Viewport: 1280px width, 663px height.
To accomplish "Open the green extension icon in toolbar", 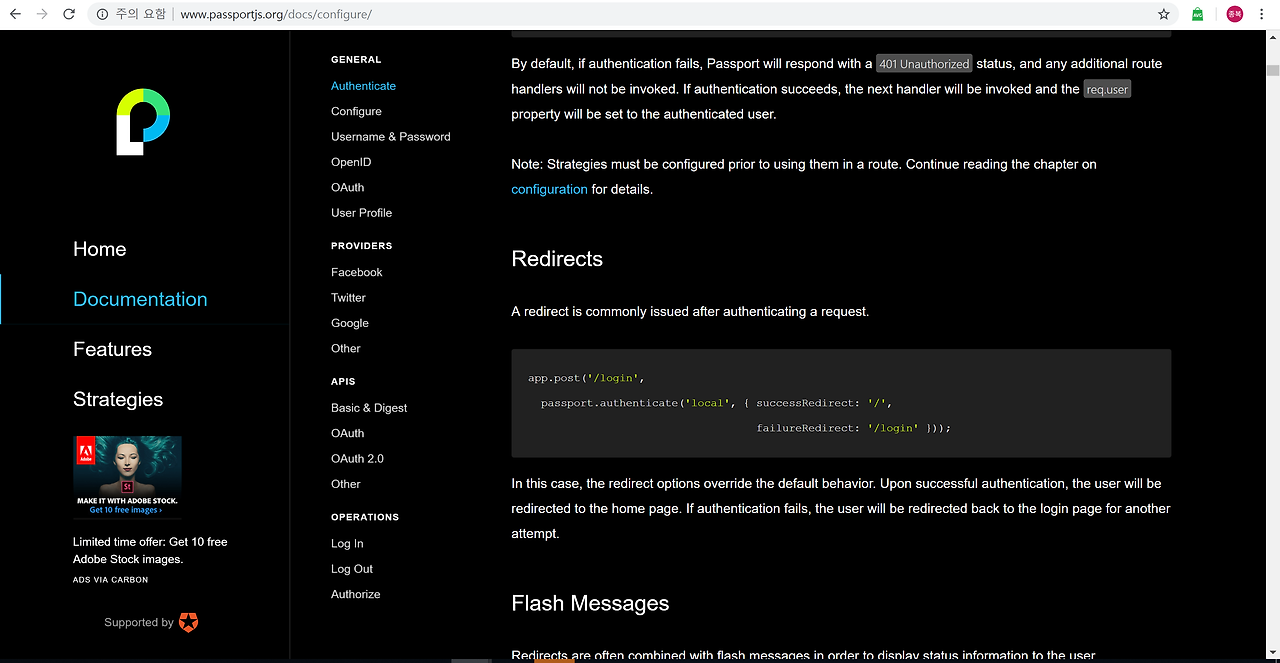I will coord(1197,14).
